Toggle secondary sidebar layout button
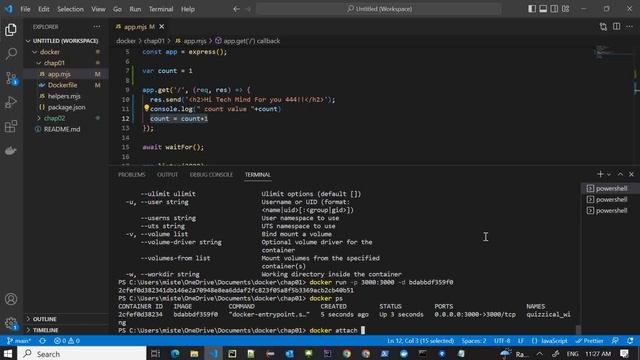 [x=554, y=9]
